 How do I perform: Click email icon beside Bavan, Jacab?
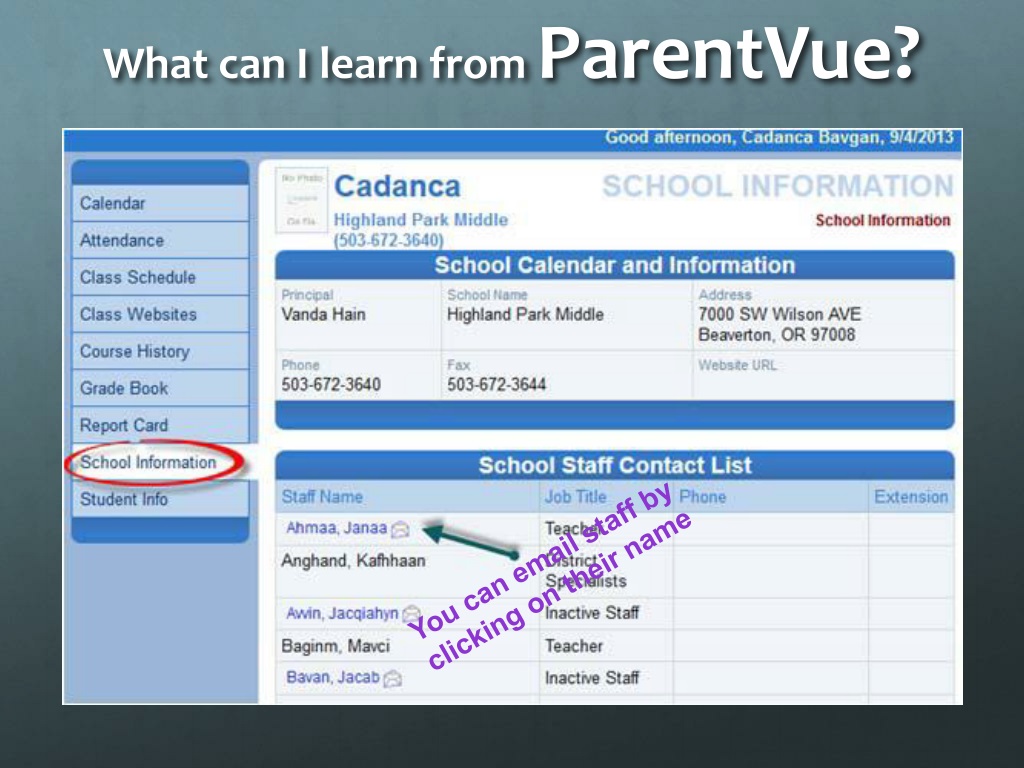coord(392,679)
